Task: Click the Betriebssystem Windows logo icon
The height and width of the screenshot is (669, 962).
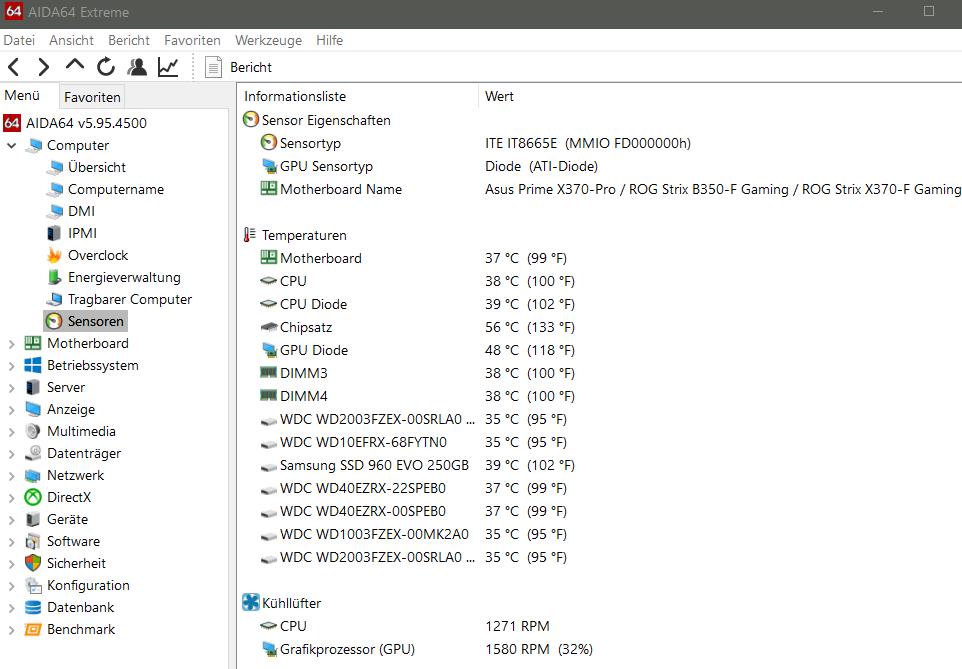Action: 33,365
